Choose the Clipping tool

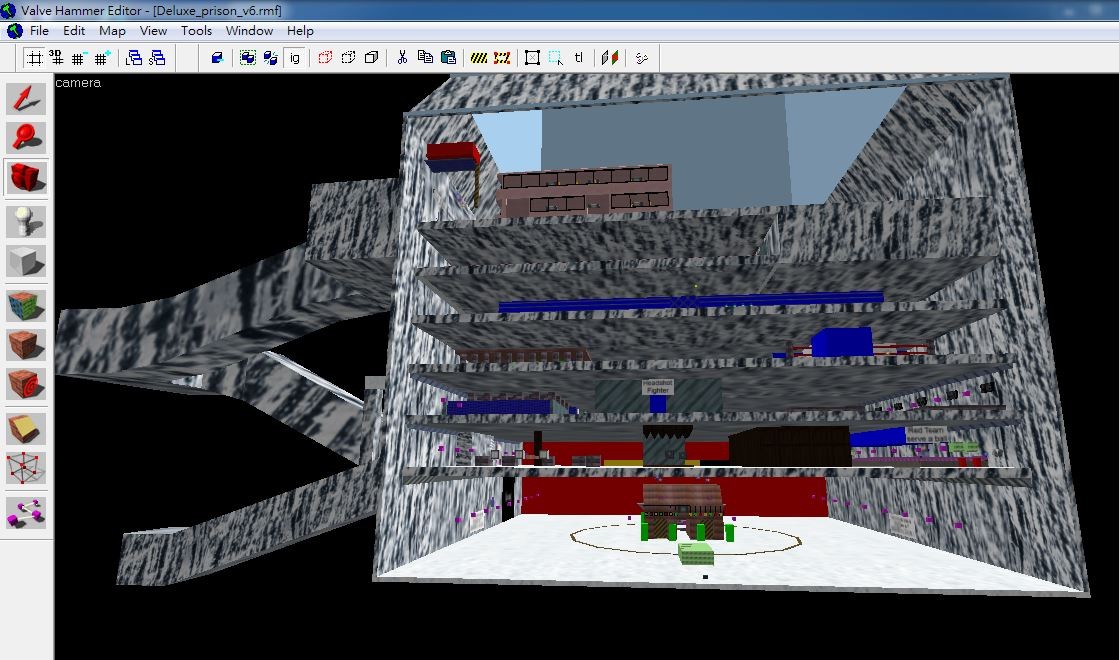click(x=26, y=429)
